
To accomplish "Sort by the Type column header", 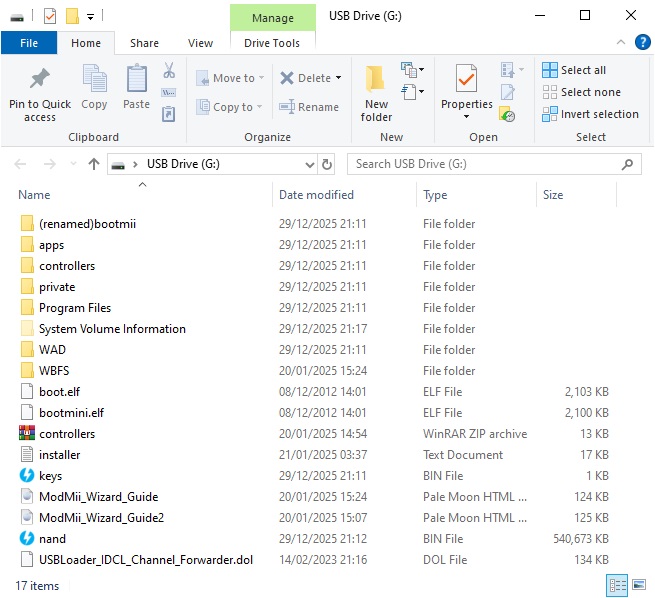I will [435, 195].
